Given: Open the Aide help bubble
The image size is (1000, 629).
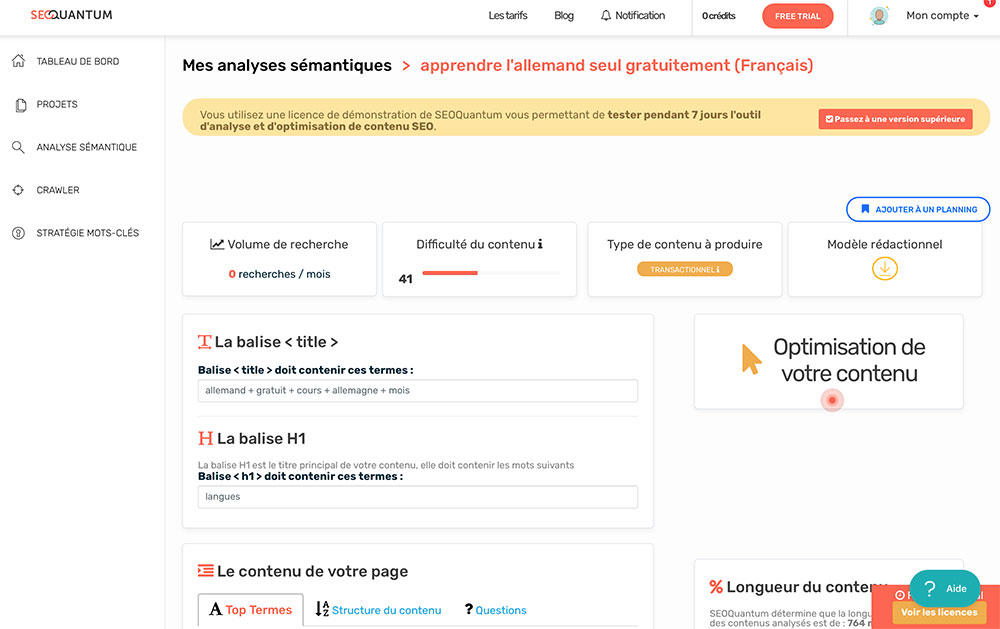Looking at the screenshot, I should point(945,588).
